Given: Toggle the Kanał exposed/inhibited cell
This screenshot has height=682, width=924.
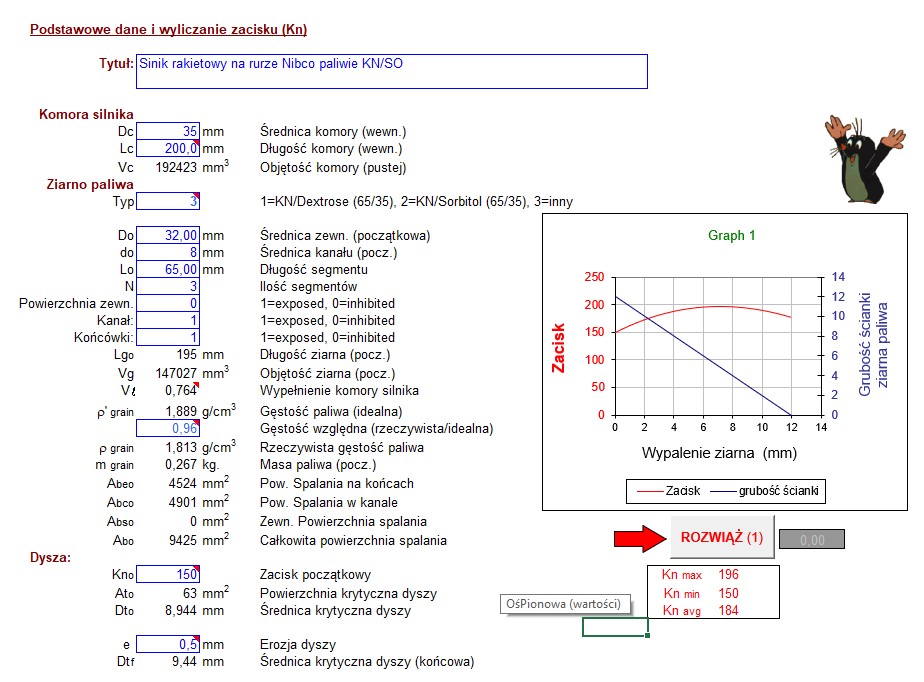Looking at the screenshot, I should [168, 321].
